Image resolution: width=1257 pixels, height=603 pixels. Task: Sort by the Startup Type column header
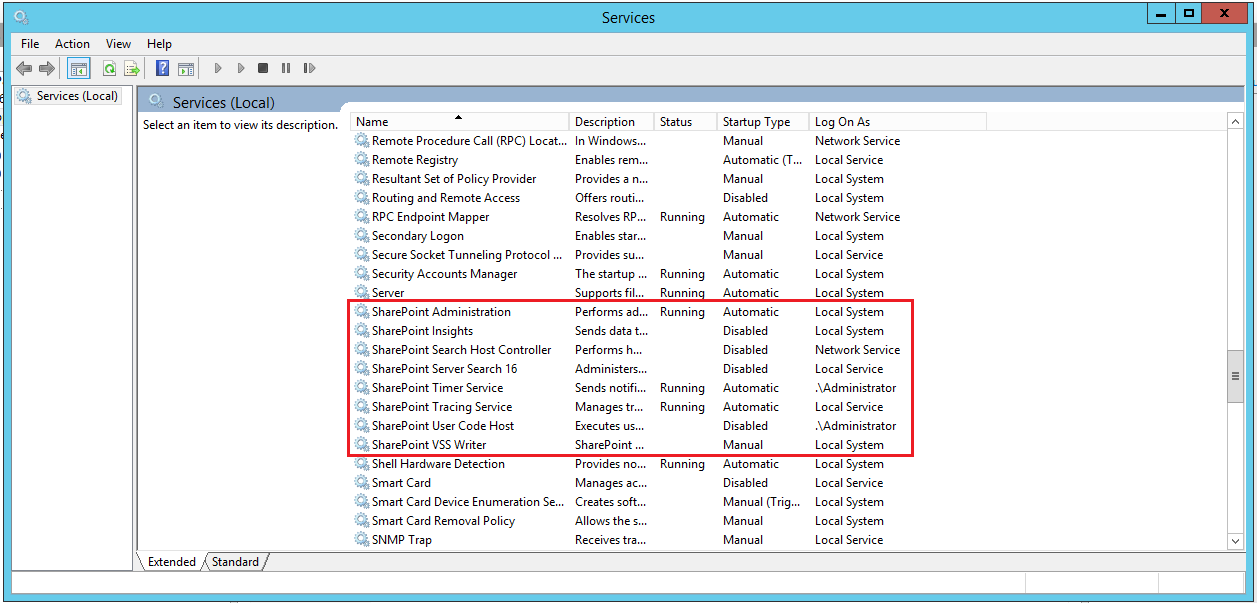tap(763, 122)
